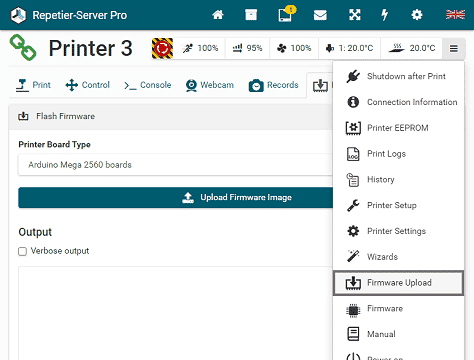Switch to the Print tab
Image resolution: width=474 pixels, height=360 pixels.
[33, 85]
